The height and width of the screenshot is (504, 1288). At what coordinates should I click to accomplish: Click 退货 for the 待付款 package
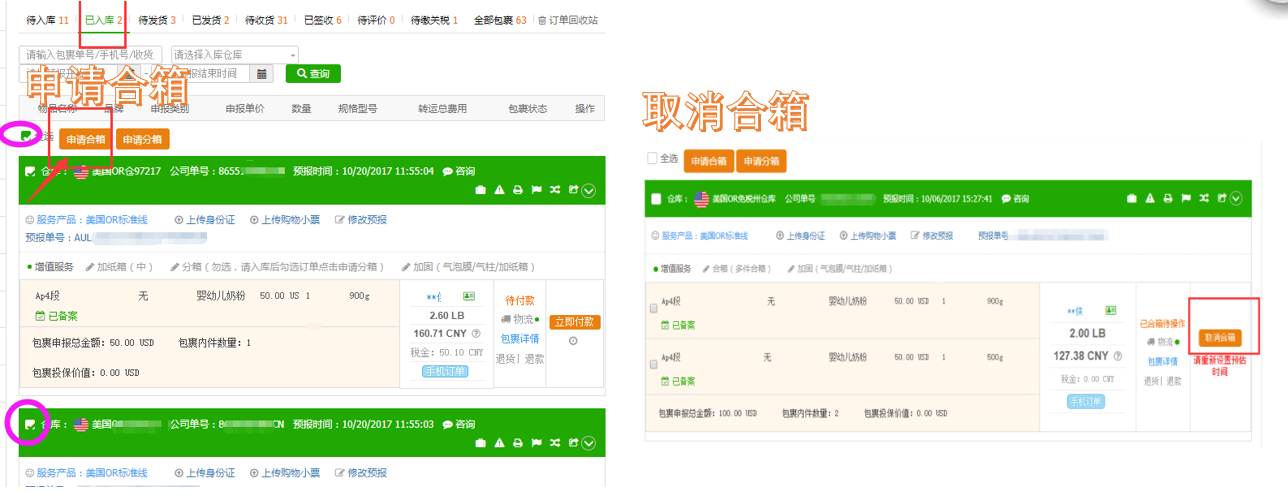[x=505, y=358]
